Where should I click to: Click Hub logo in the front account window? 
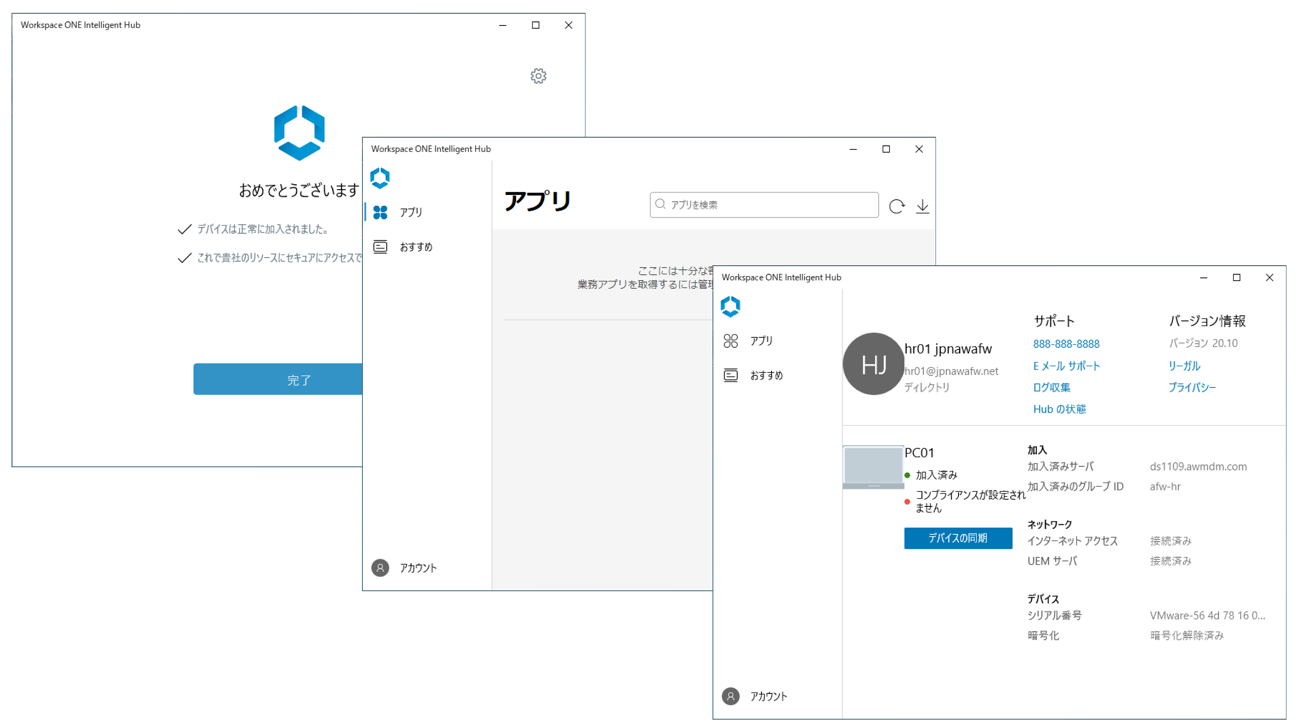coord(730,306)
